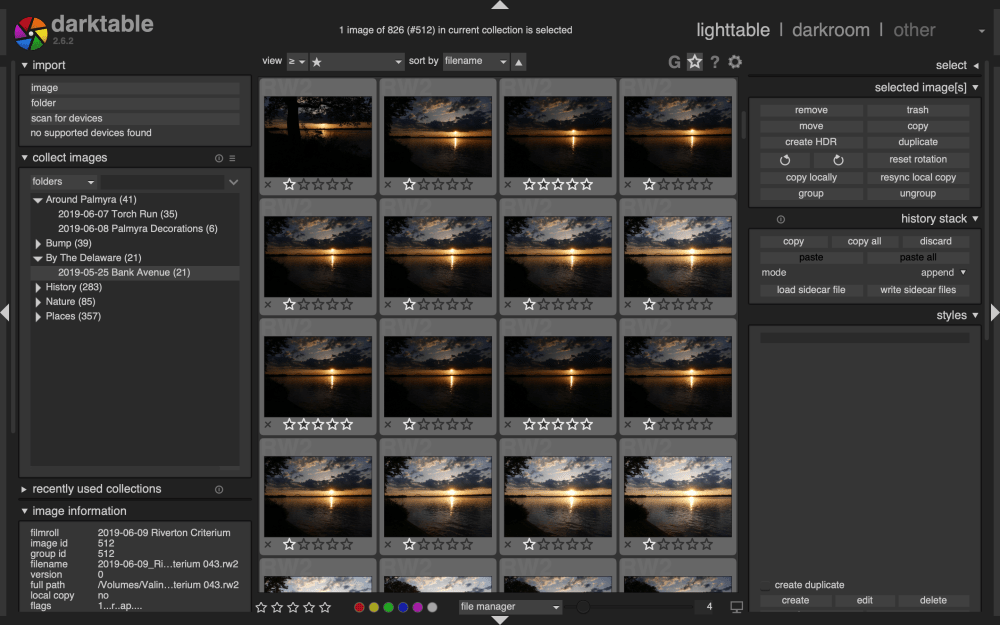
Task: Toggle thumbnail overlays via the star icon
Action: tap(695, 61)
